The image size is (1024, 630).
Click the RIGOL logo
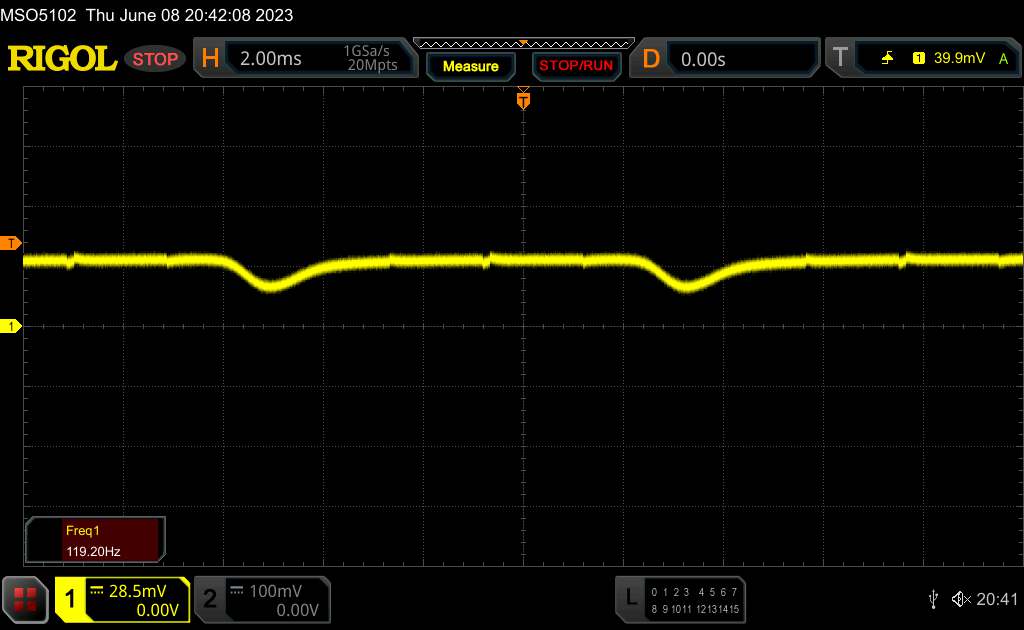pos(62,59)
